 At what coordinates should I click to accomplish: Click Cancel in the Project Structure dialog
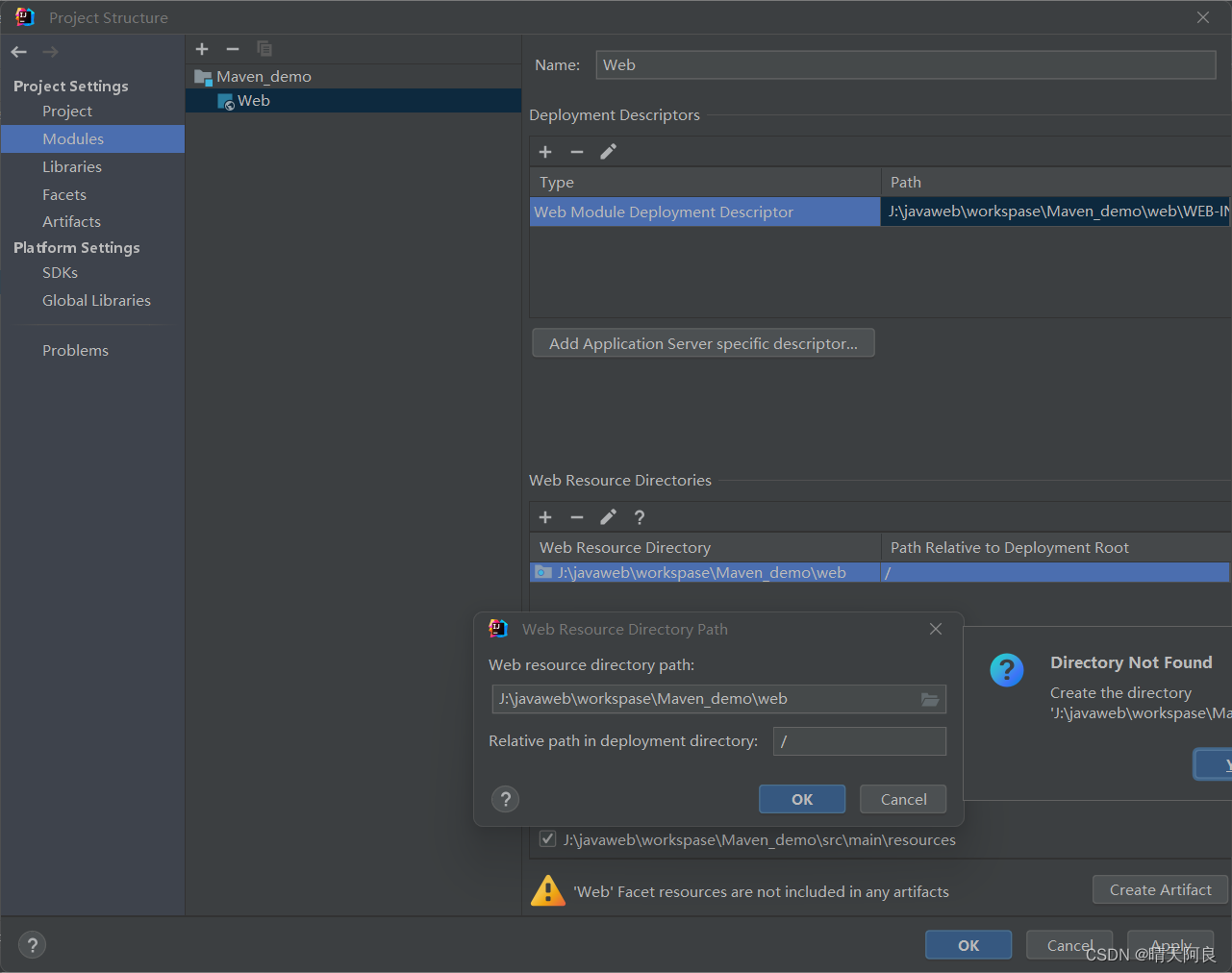1069,945
